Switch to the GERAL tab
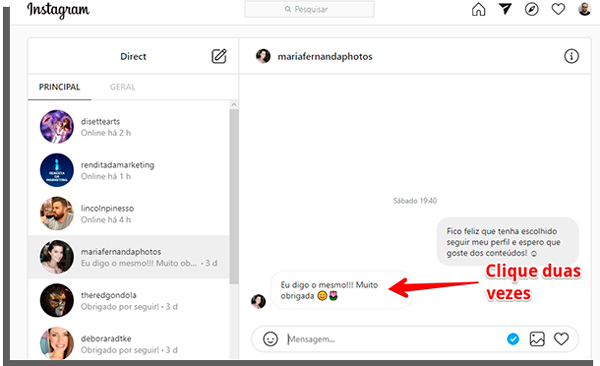 click(122, 87)
